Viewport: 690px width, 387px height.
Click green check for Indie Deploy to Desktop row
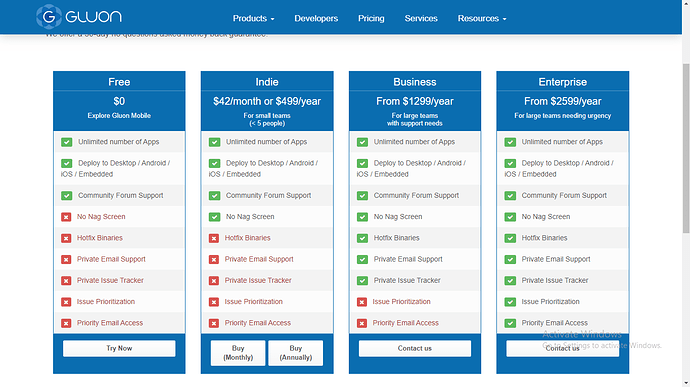[214, 163]
